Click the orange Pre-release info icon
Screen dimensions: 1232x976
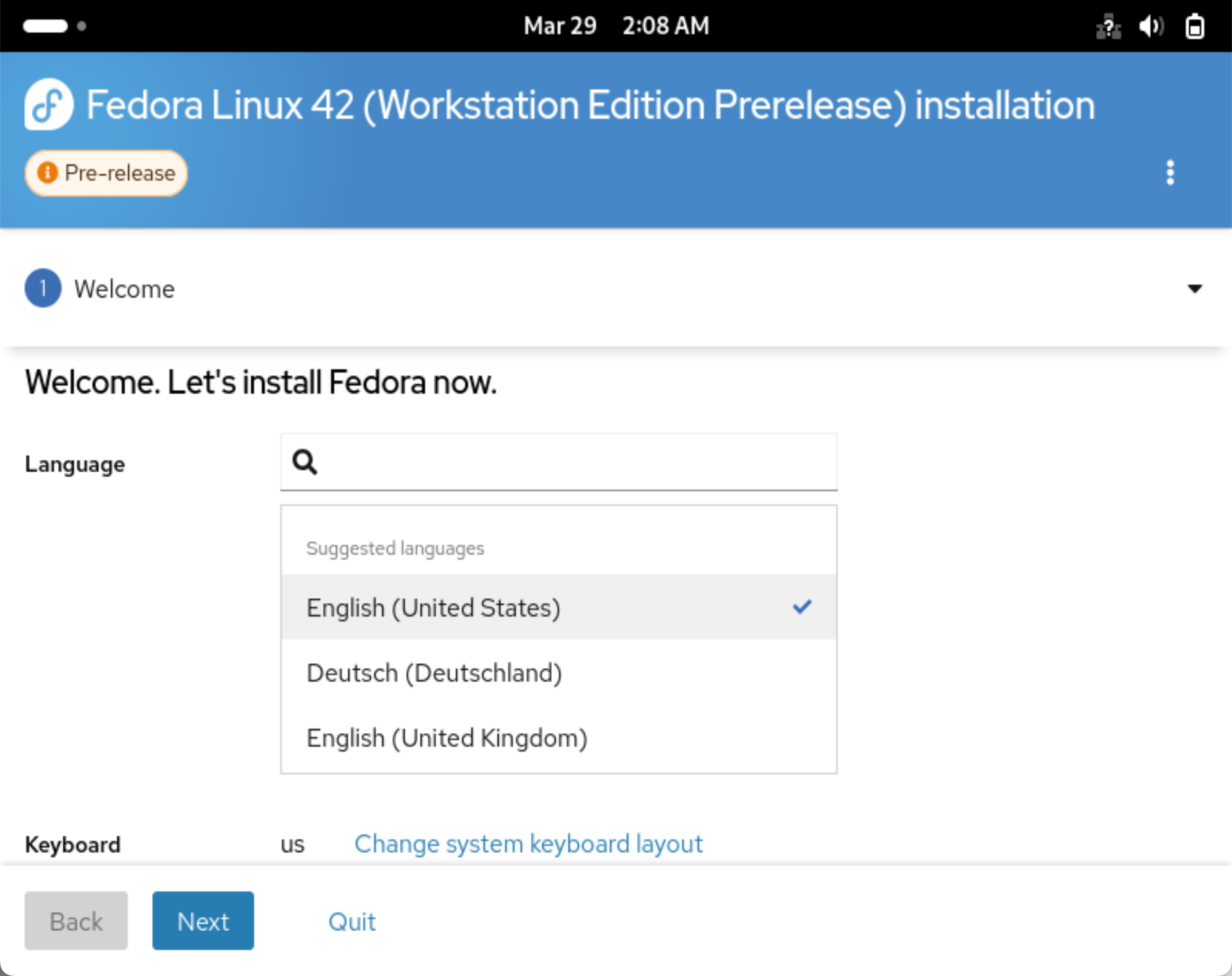coord(47,173)
